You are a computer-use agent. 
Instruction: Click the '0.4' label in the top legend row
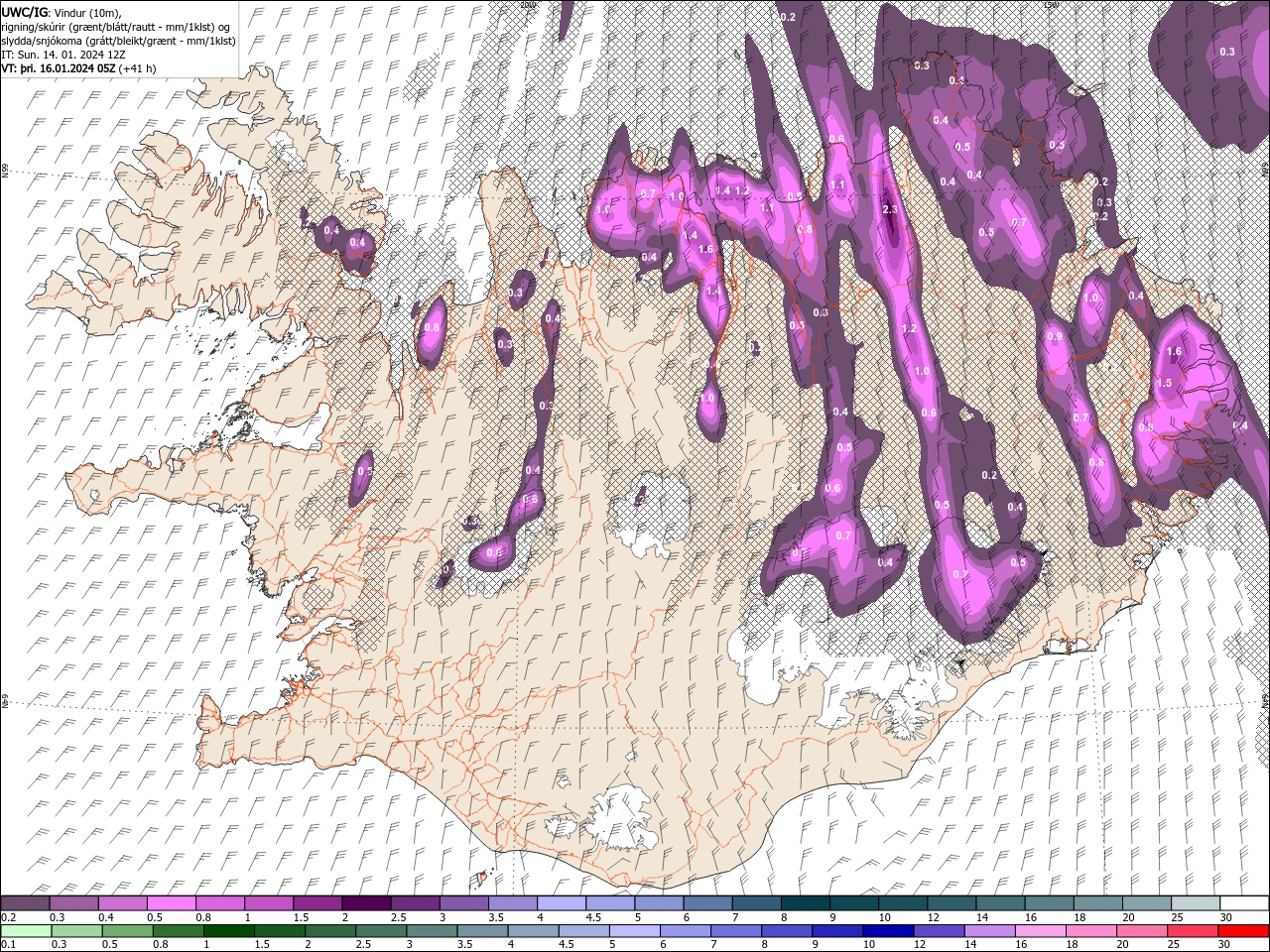105,917
